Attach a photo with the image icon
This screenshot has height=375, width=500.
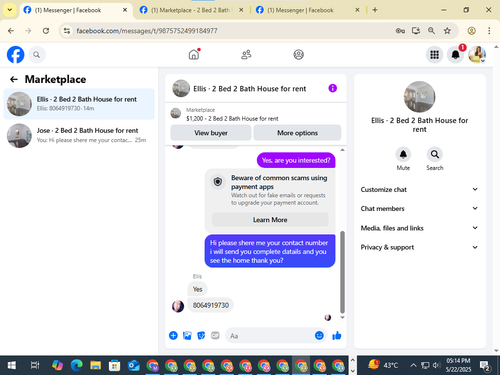pos(187,335)
